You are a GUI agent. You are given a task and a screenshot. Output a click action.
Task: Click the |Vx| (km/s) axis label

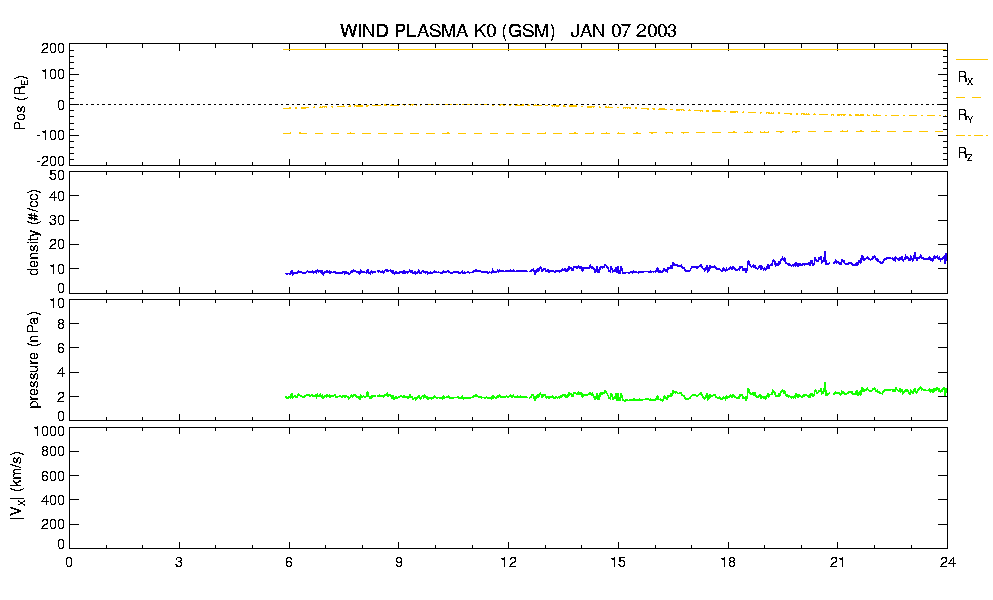[x=18, y=487]
